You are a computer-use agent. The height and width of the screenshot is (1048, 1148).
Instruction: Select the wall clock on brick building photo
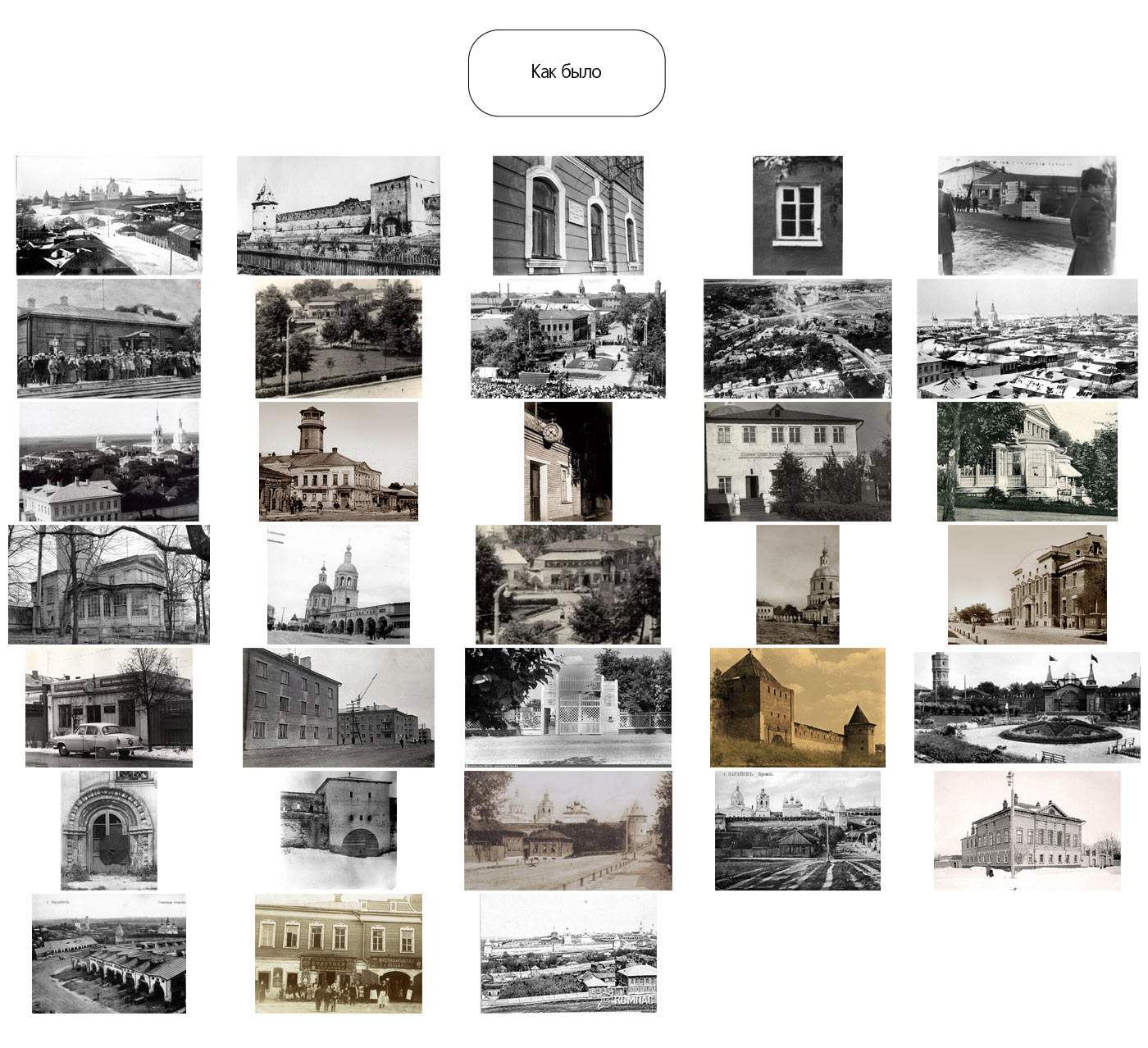567,461
